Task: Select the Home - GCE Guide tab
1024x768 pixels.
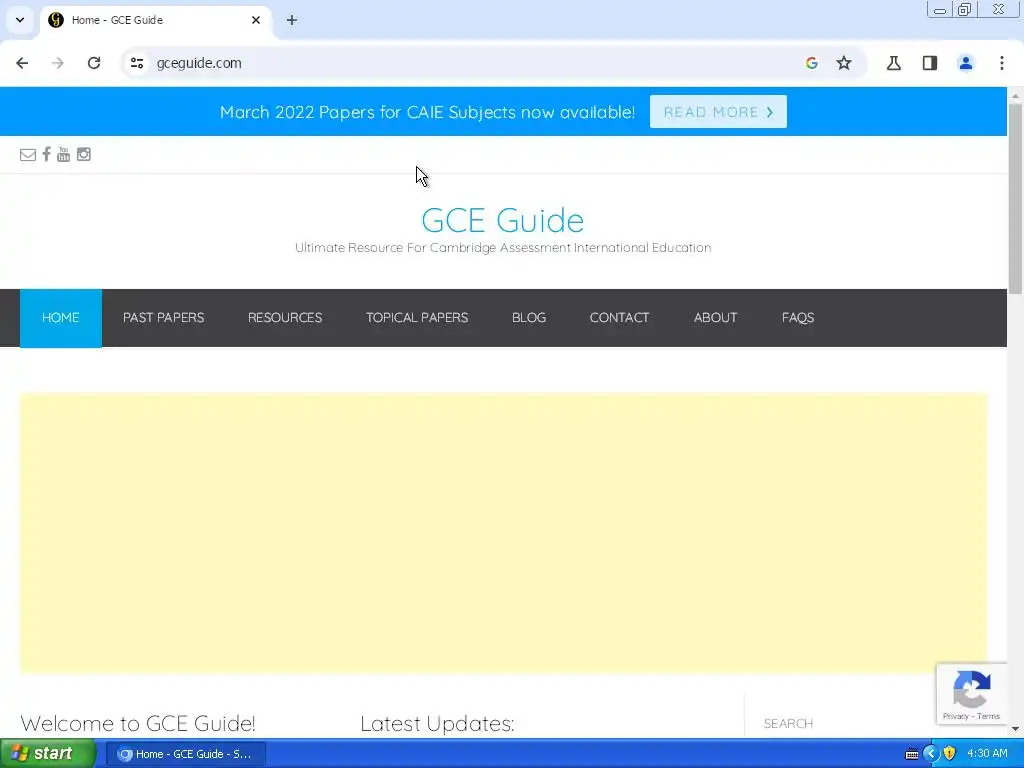Action: tap(155, 20)
